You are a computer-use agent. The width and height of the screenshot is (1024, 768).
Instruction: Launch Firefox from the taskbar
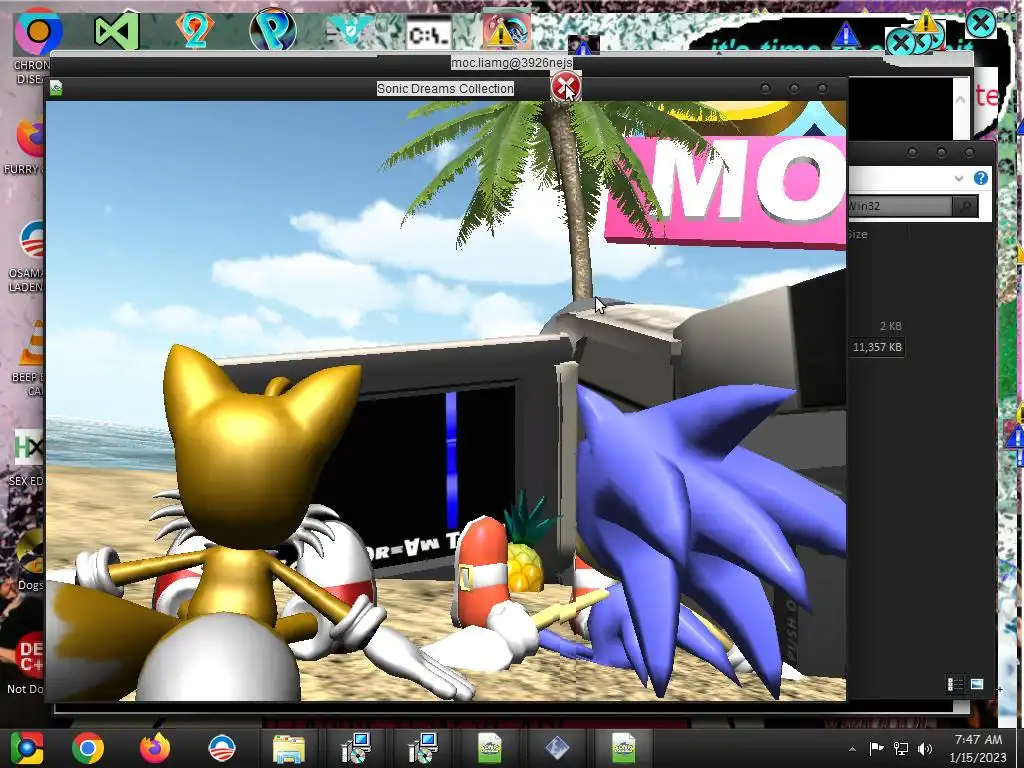[x=155, y=748]
